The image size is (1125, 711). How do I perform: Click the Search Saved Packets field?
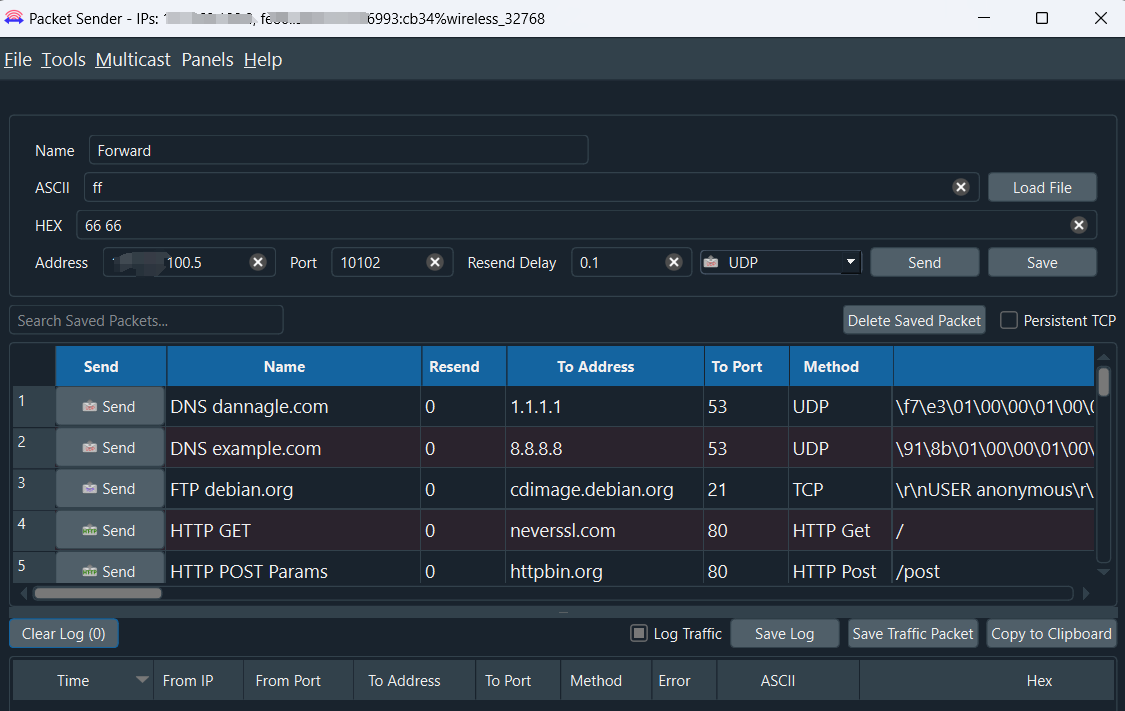coord(146,320)
